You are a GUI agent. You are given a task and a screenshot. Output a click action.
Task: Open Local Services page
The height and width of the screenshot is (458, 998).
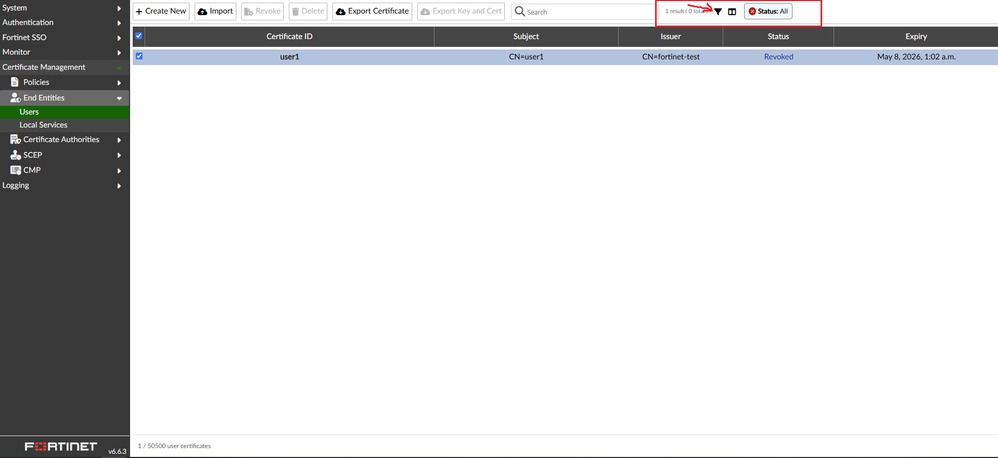coord(64,125)
